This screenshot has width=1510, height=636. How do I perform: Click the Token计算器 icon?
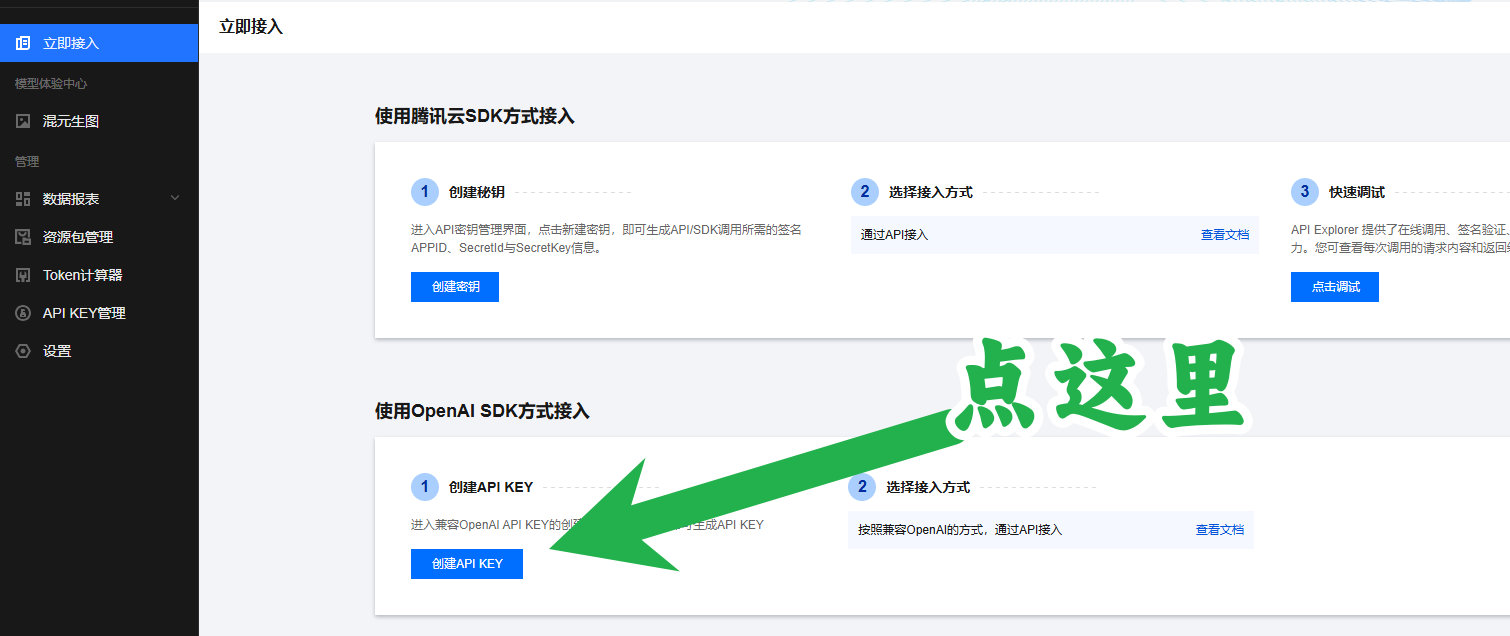point(23,275)
